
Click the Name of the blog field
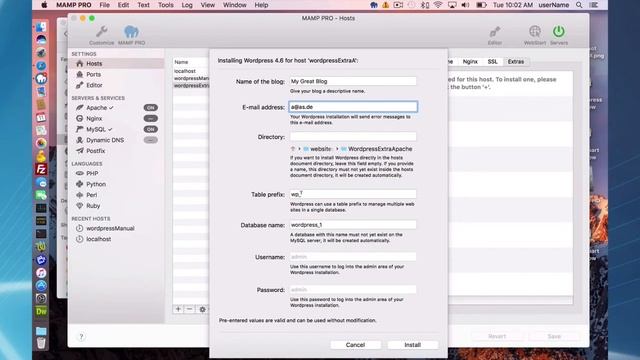pyautogui.click(x=353, y=81)
